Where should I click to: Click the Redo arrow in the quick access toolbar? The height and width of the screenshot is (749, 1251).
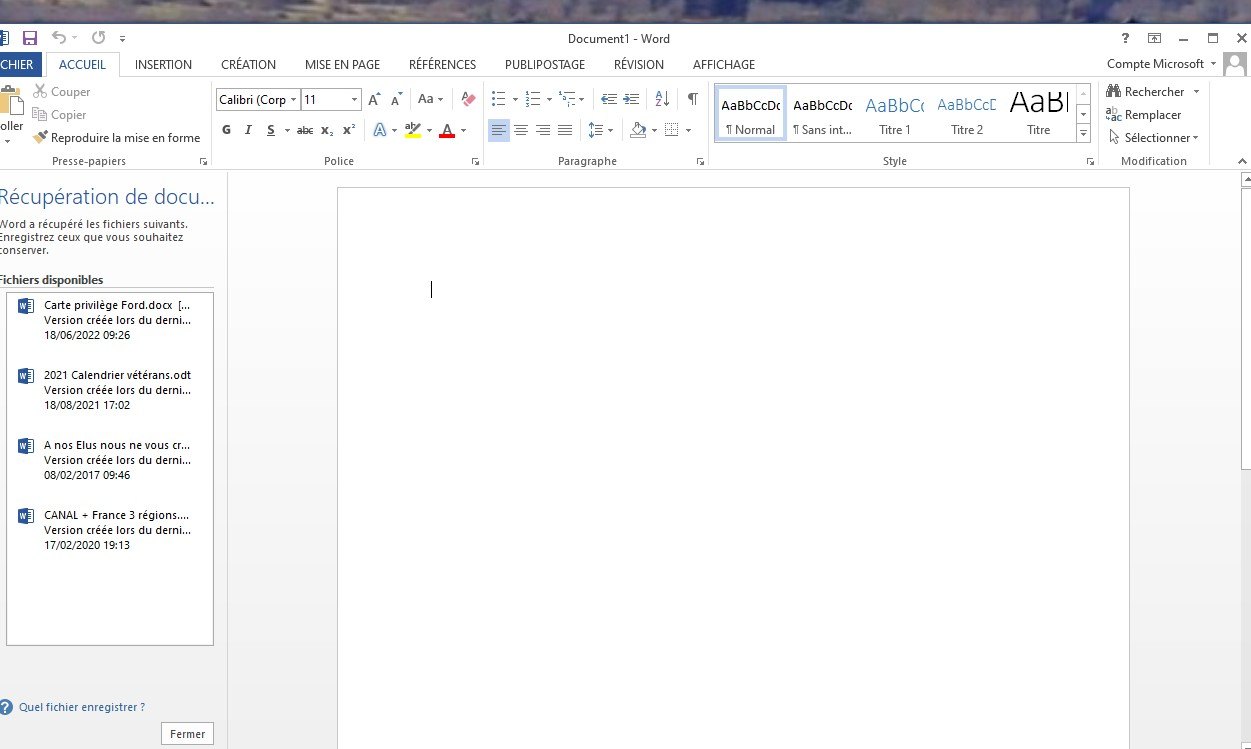(x=98, y=38)
